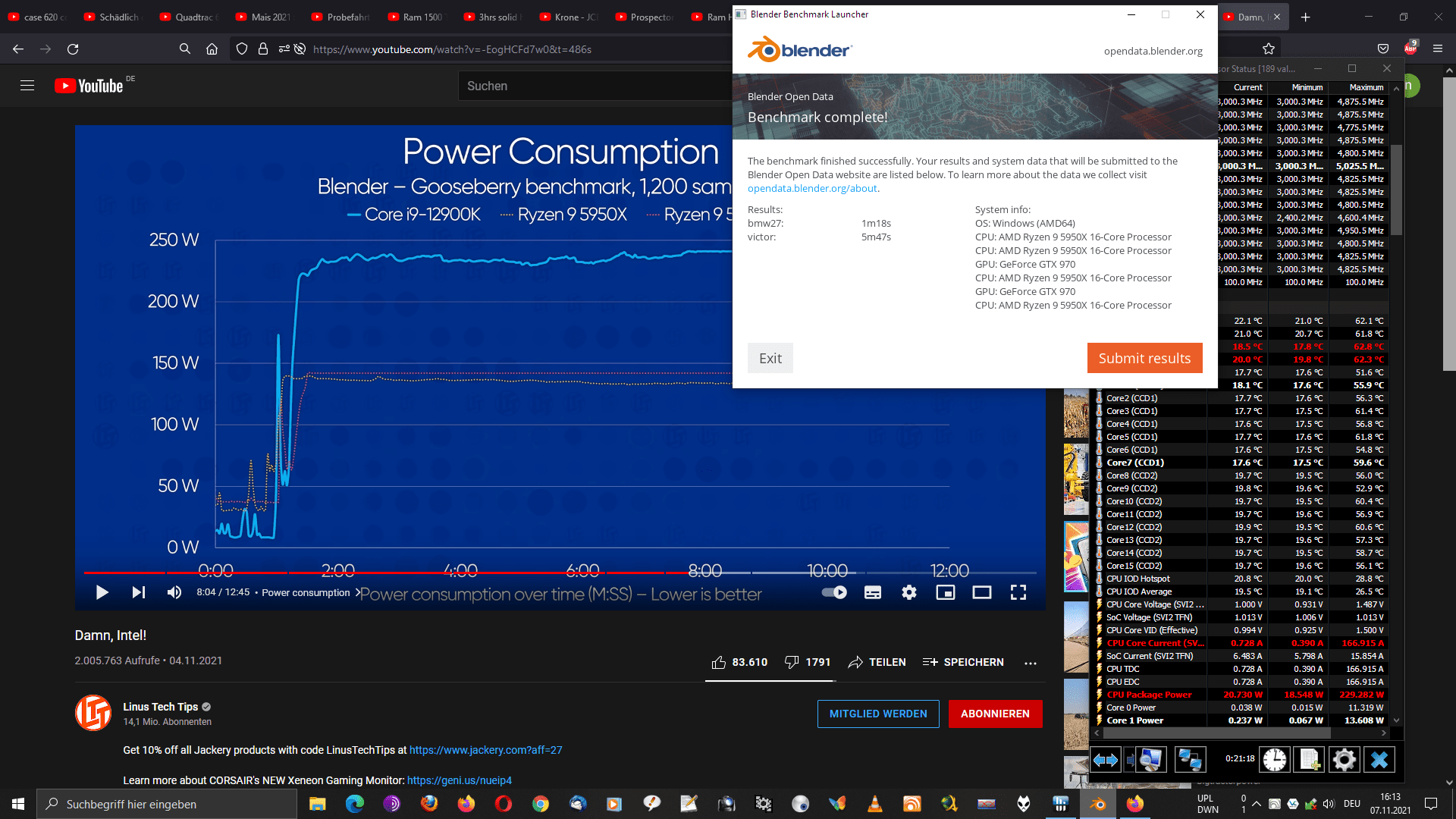The height and width of the screenshot is (819, 1456).
Task: Open the video player settings gear
Action: [908, 592]
